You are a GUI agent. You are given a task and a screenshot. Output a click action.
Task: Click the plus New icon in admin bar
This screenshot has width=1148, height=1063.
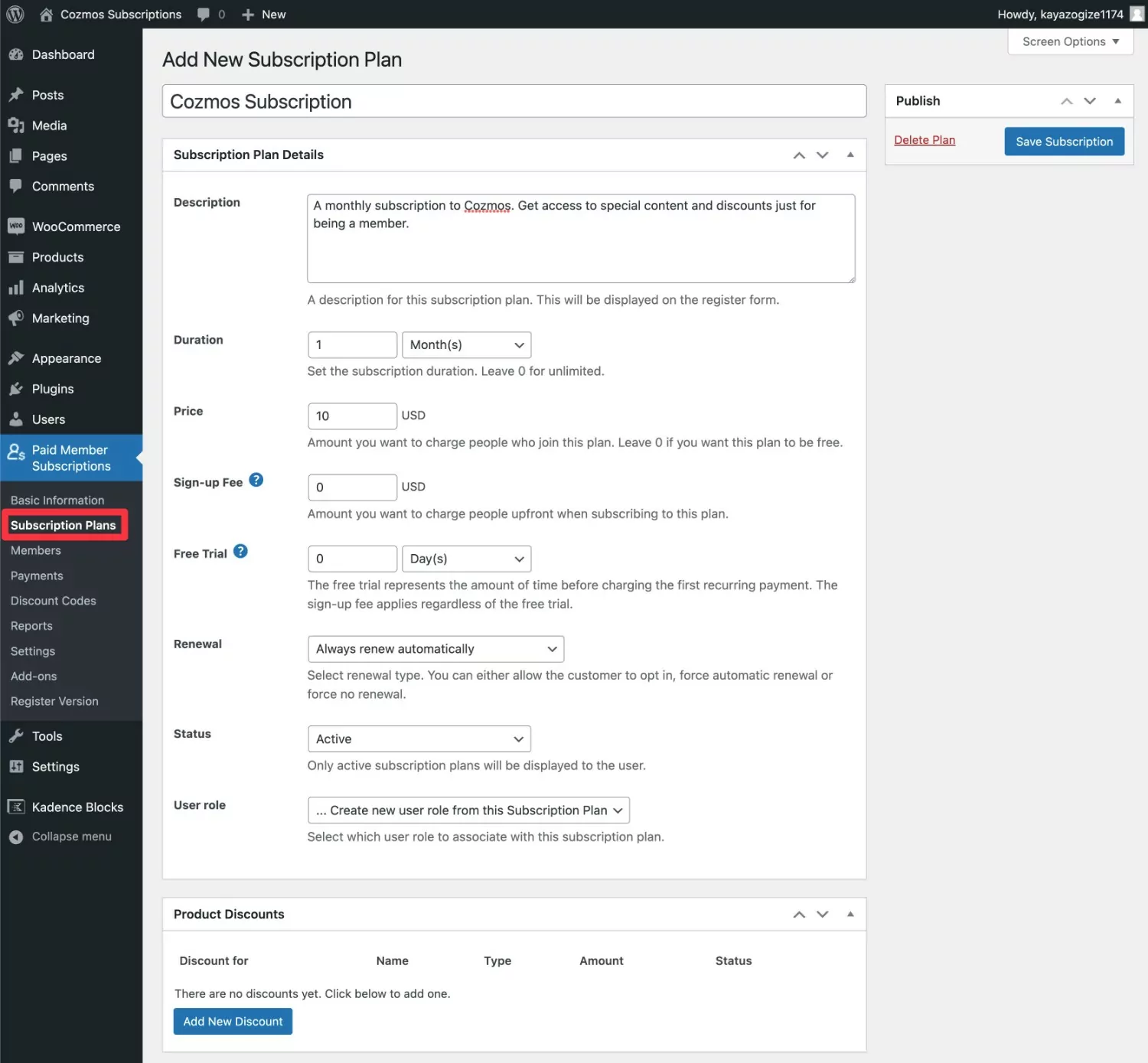click(248, 15)
